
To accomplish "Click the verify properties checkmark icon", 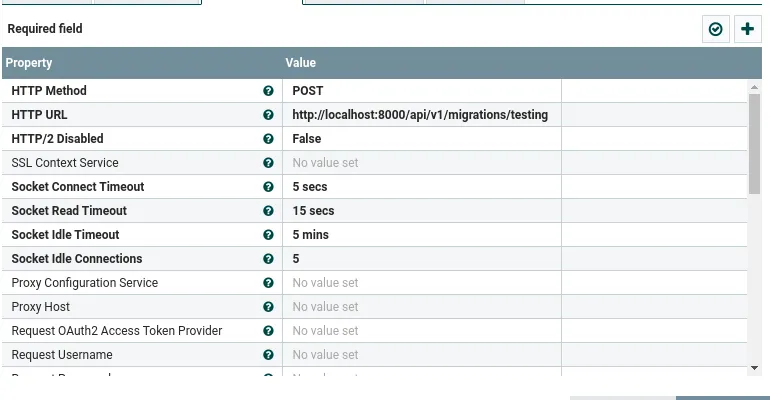I will click(716, 30).
